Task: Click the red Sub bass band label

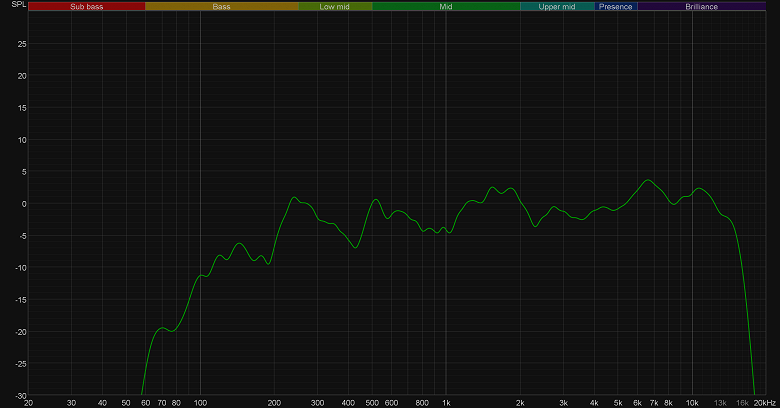Action: coord(87,6)
